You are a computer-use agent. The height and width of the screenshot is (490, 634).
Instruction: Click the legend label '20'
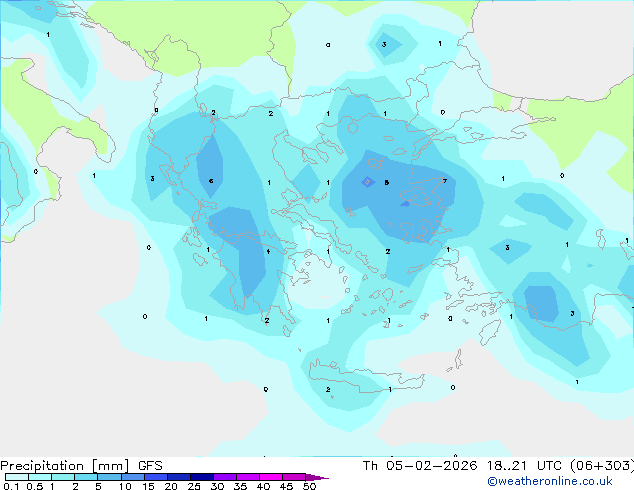[x=171, y=486]
